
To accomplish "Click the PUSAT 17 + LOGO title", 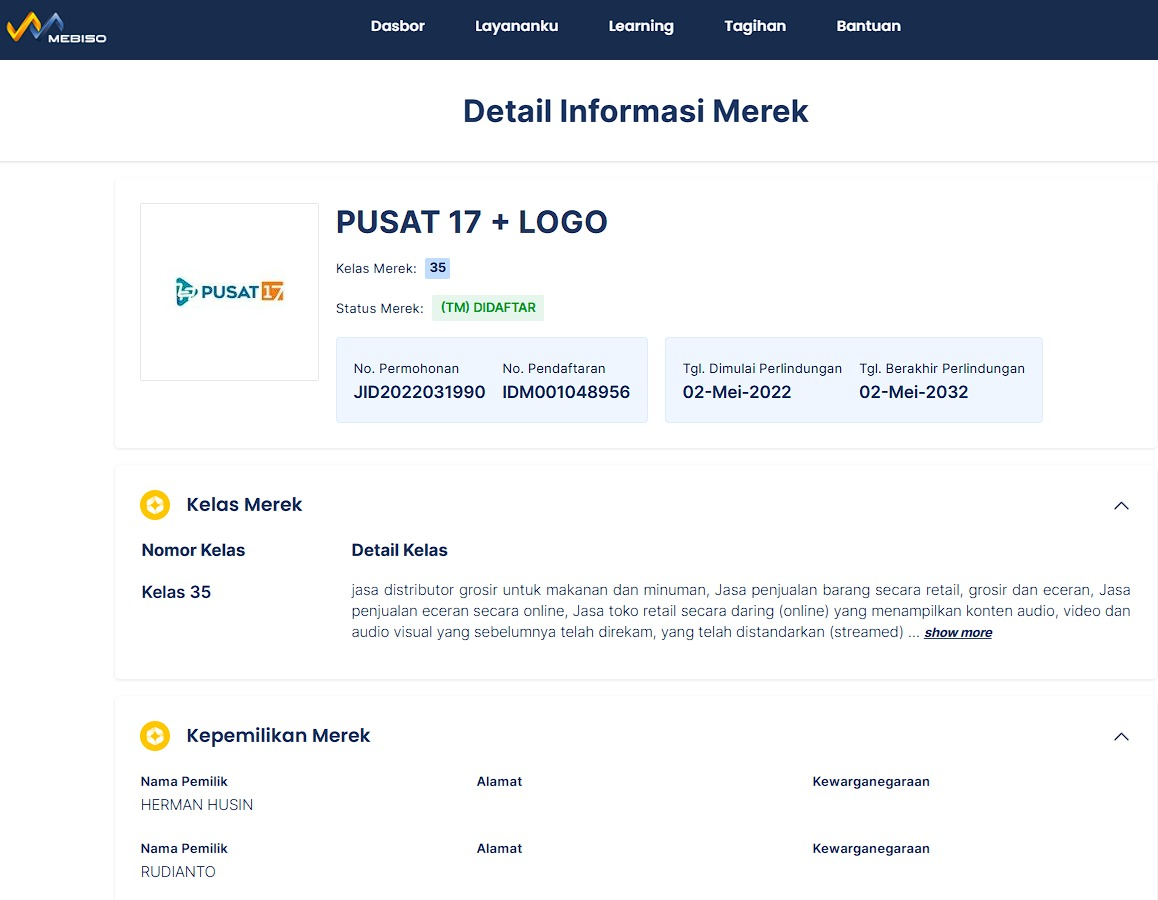I will [471, 221].
